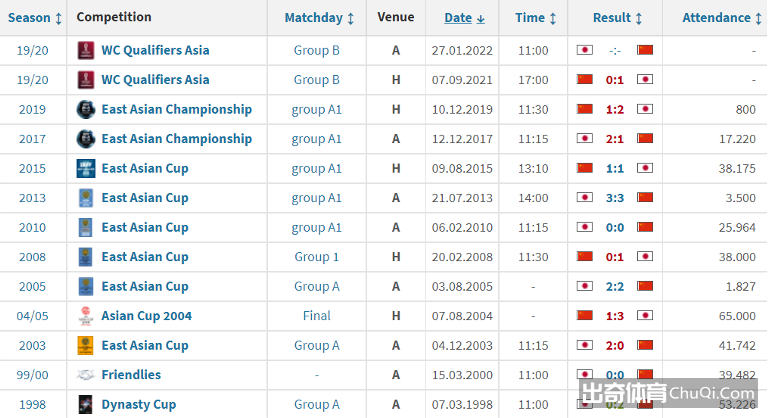Click the Japan flag in the 12.12.2017 row
This screenshot has height=418, width=768.
coord(585,138)
